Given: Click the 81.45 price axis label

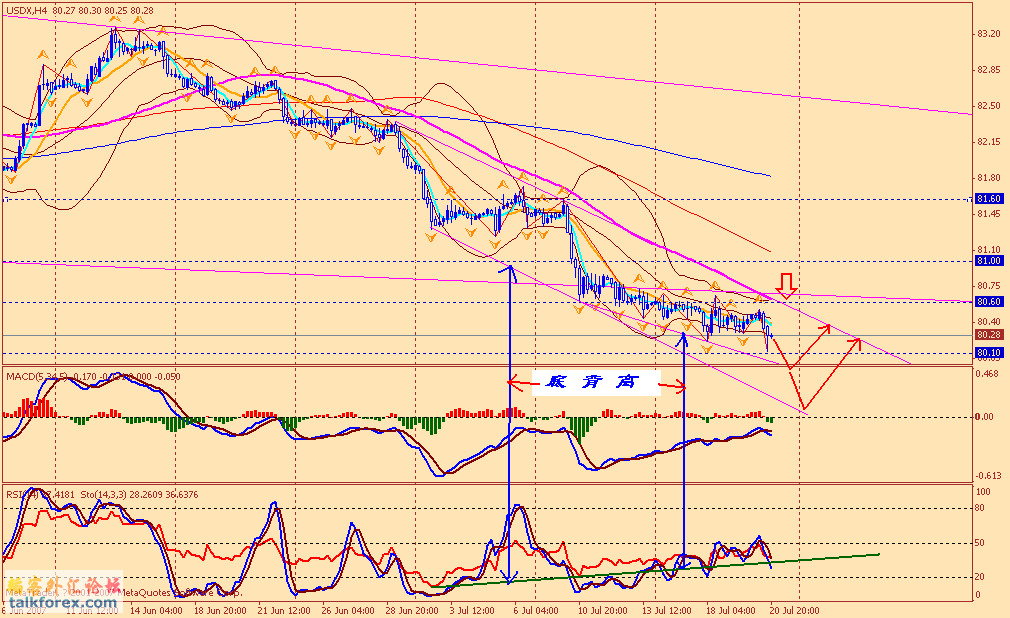Looking at the screenshot, I should 989,213.
